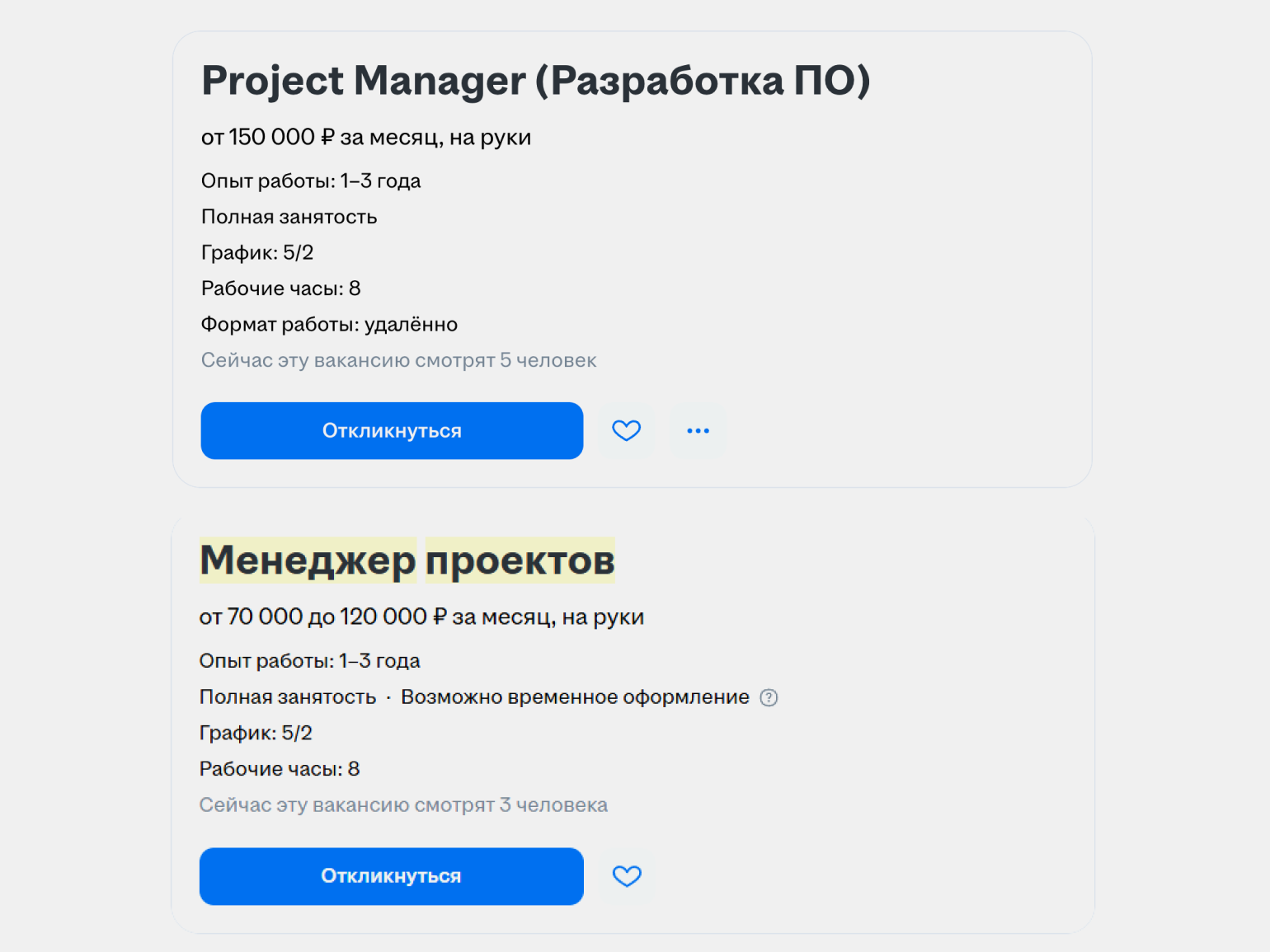Add Project Manager vacancy to favorites (heart)
The height and width of the screenshot is (952, 1270).
pyautogui.click(x=627, y=430)
